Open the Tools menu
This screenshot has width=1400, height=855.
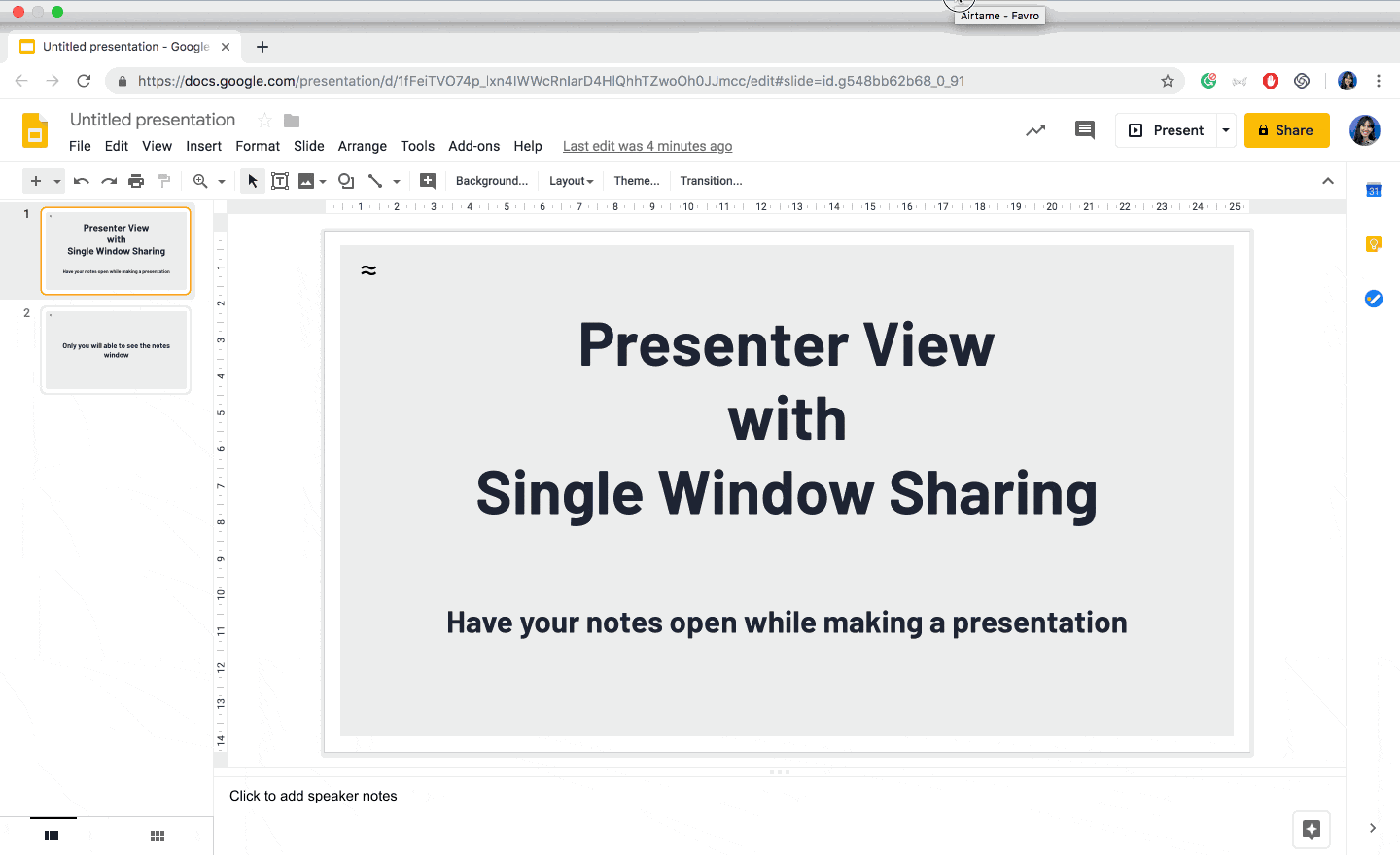(418, 146)
